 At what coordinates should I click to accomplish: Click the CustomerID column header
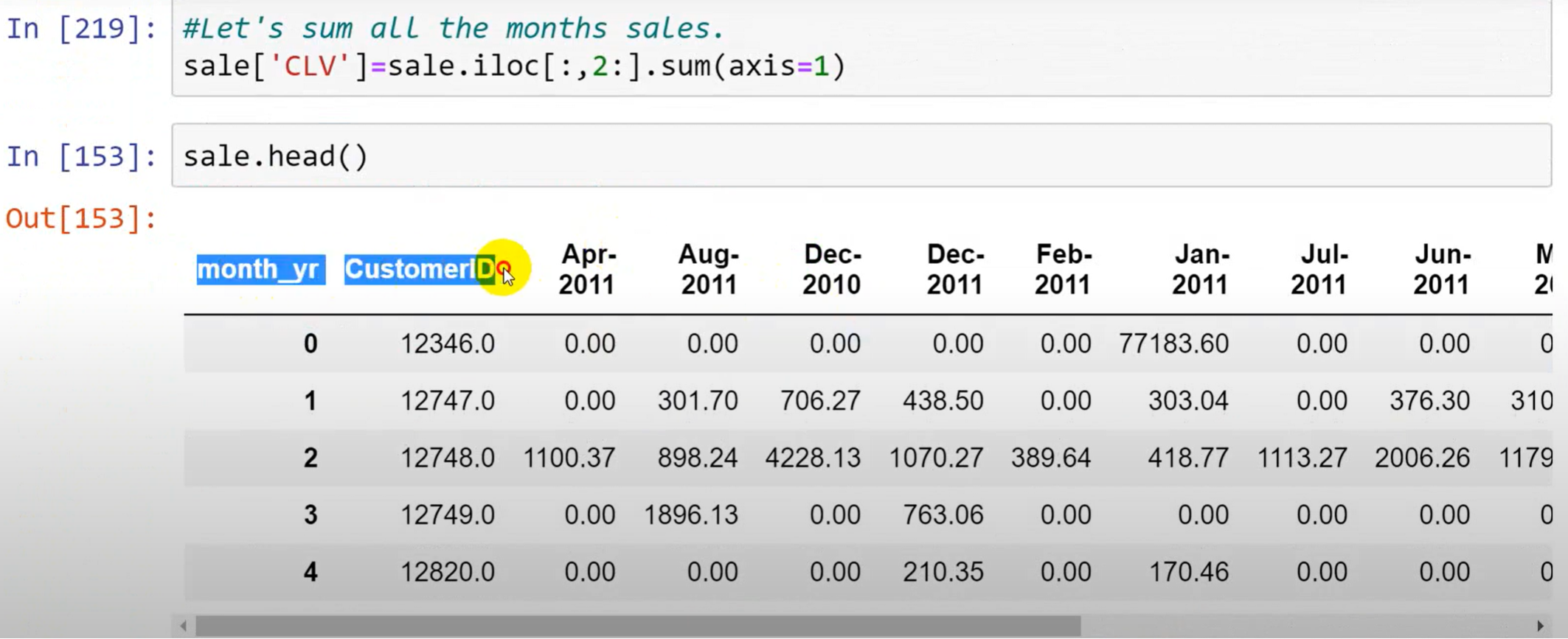tap(419, 269)
